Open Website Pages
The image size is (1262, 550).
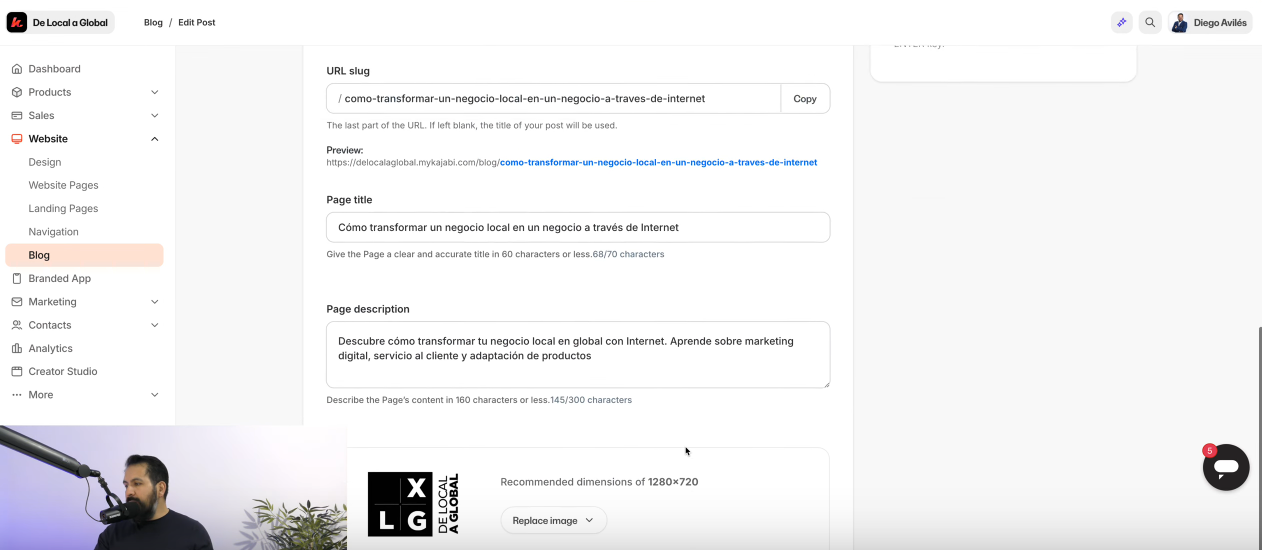coord(63,185)
